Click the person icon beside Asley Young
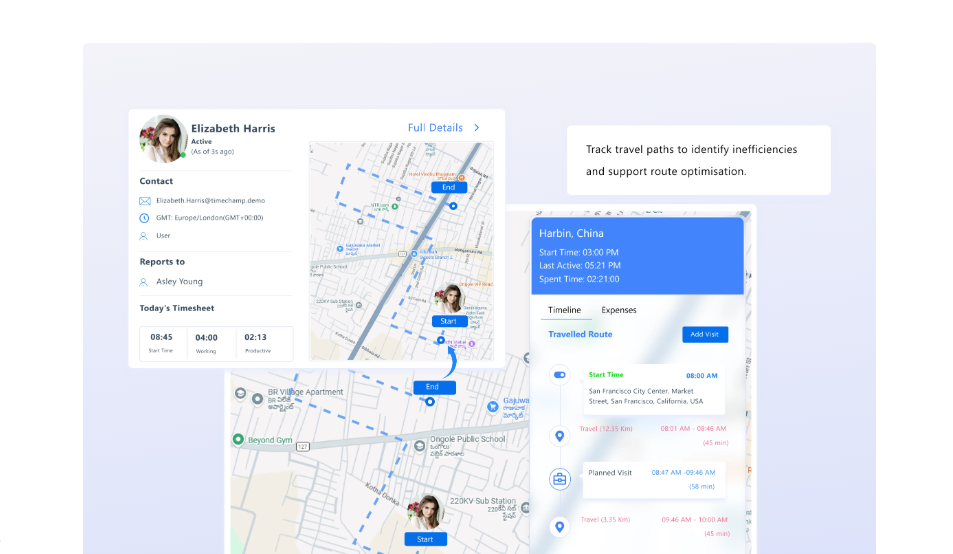This screenshot has height=554, width=953. click(143, 282)
